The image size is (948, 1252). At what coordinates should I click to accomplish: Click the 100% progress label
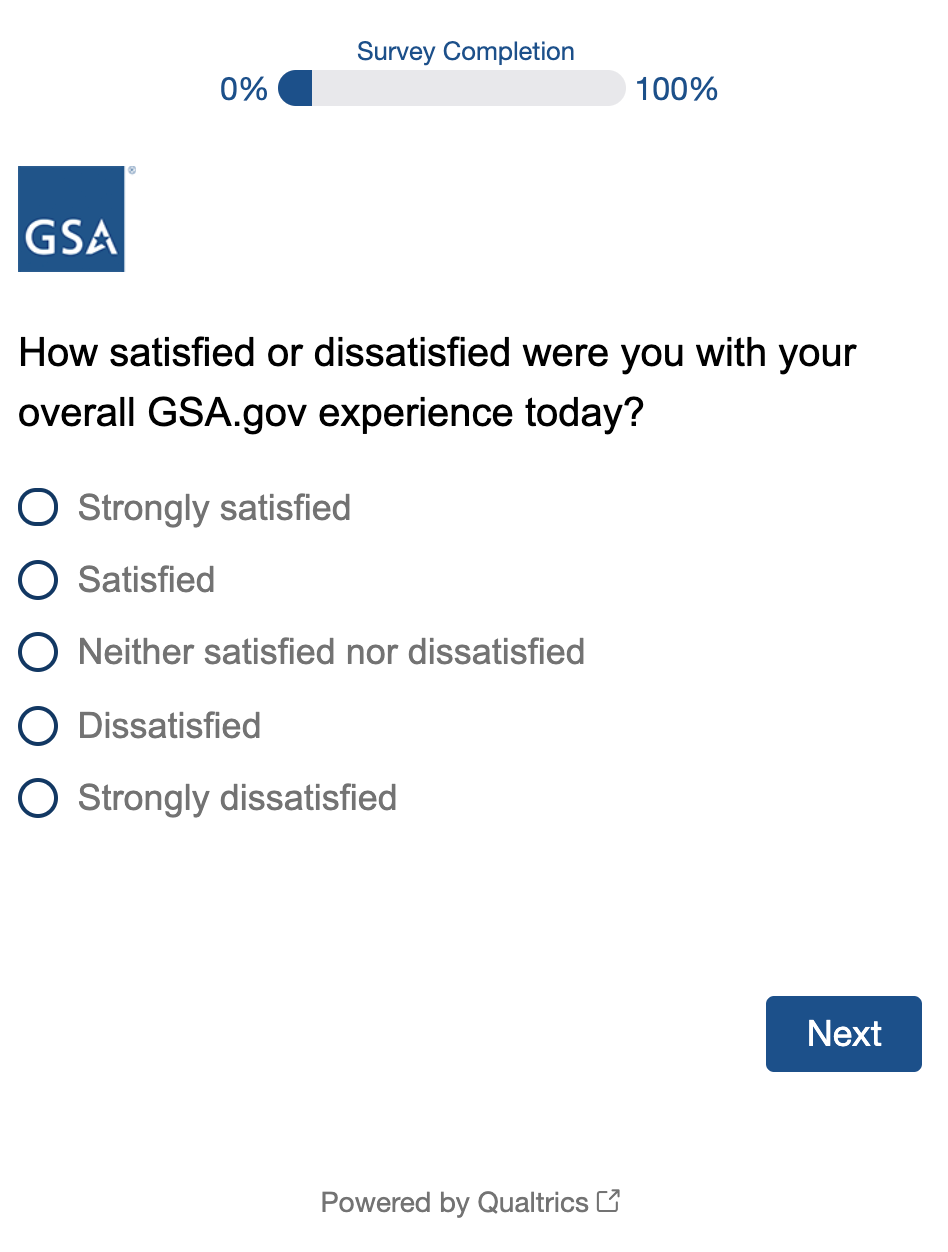tap(677, 90)
